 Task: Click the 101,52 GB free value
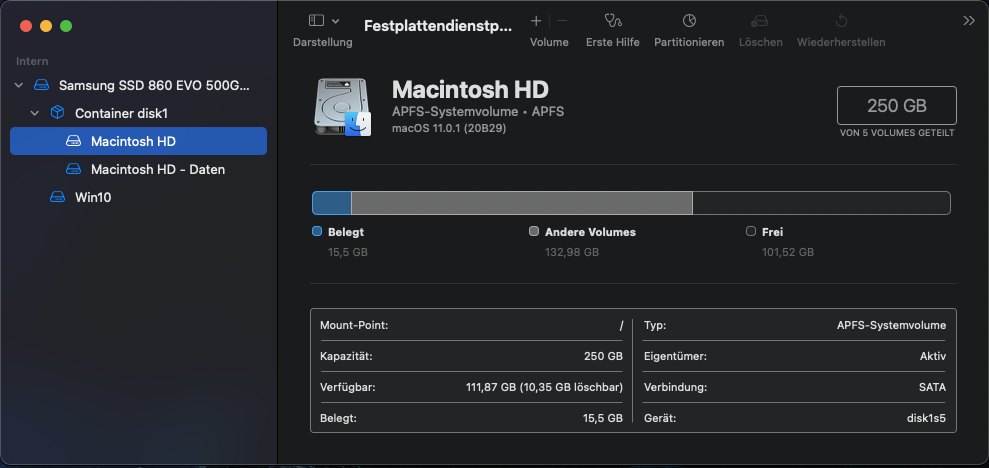[x=788, y=252]
